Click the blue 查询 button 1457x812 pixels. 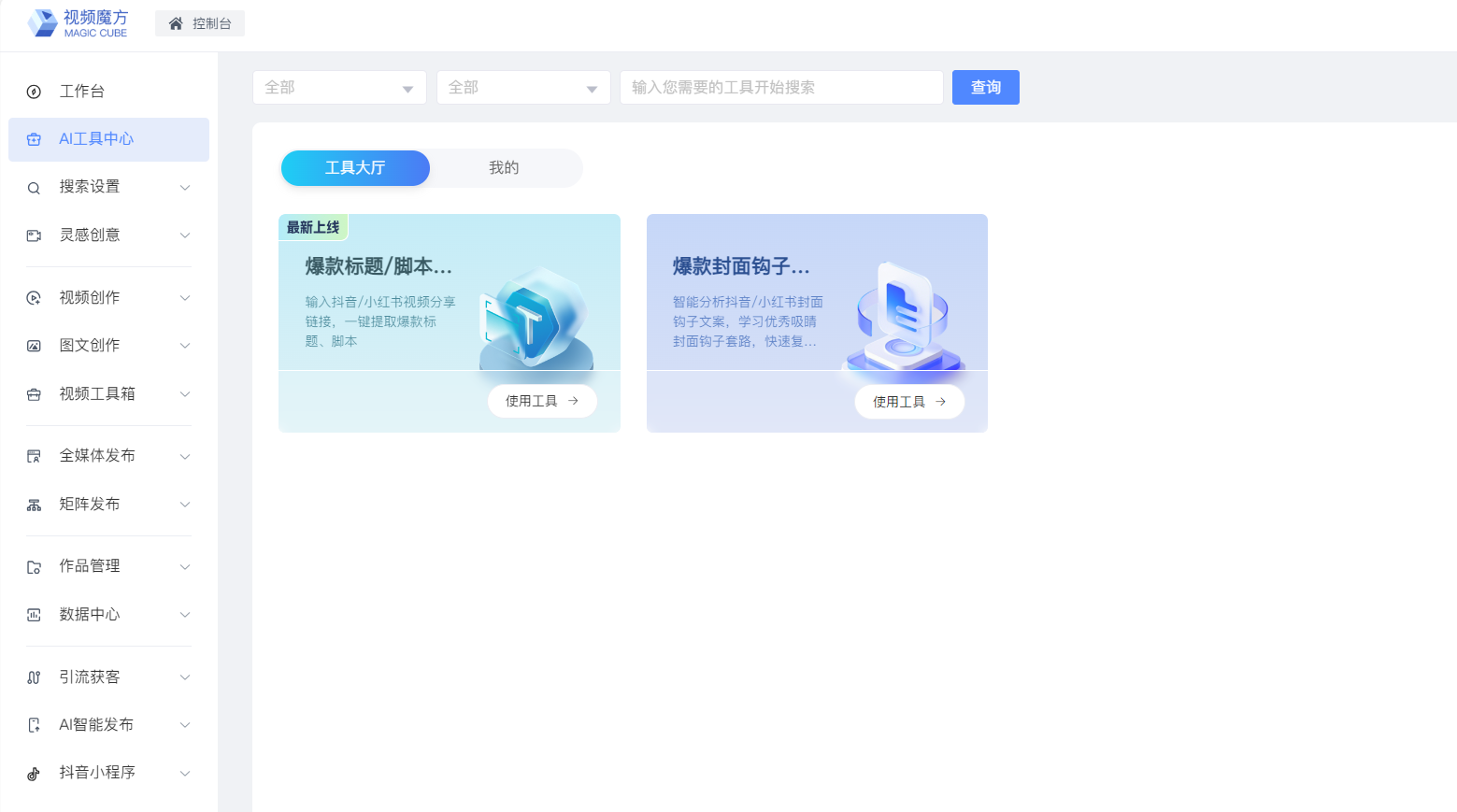tap(985, 88)
